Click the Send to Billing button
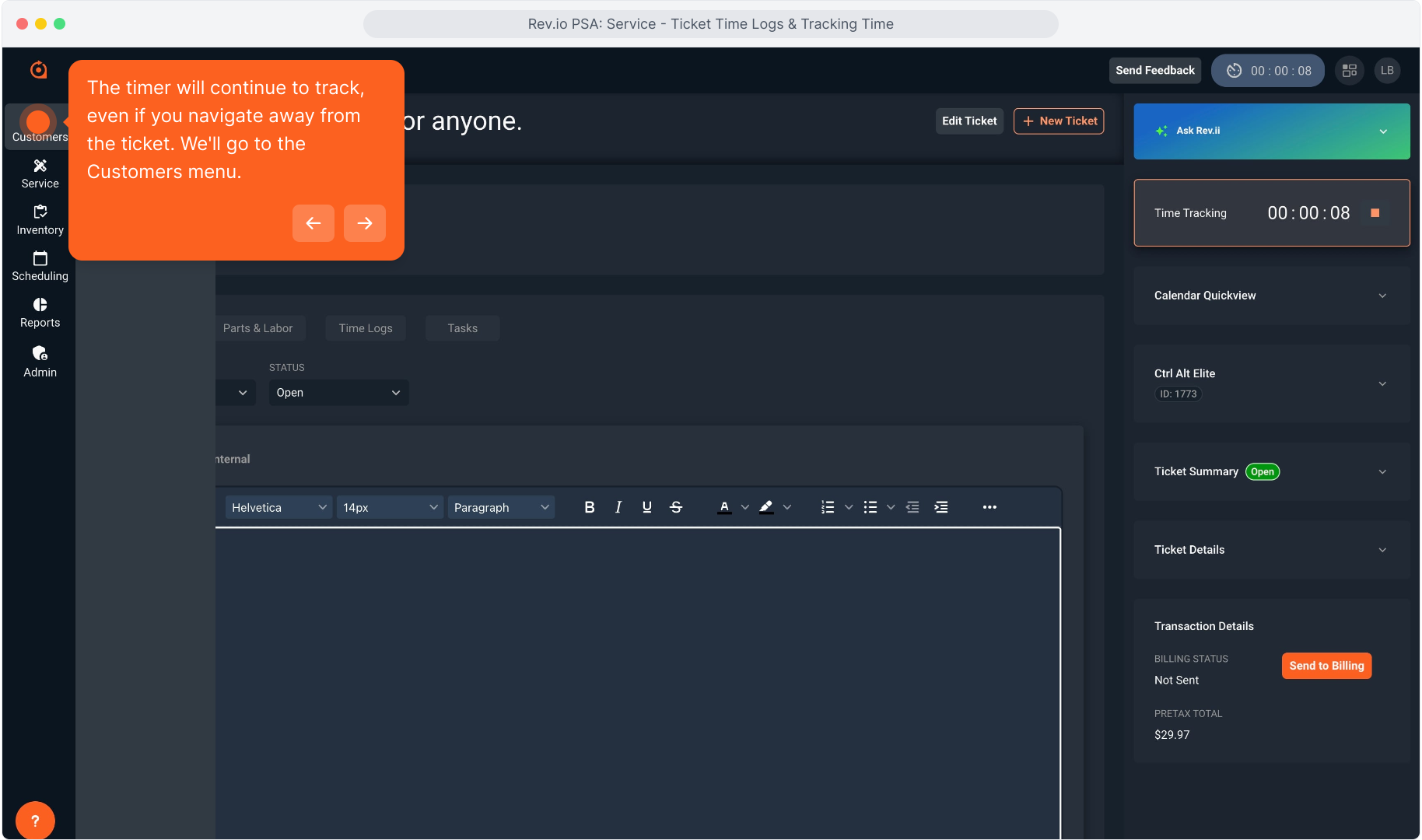 (1326, 666)
